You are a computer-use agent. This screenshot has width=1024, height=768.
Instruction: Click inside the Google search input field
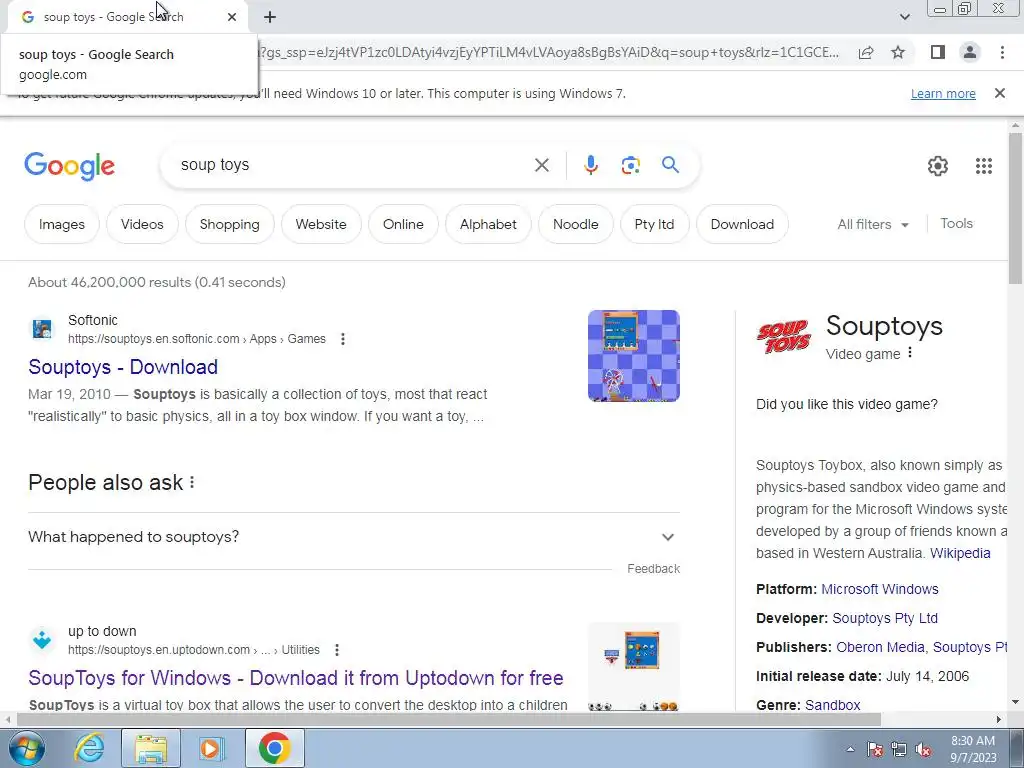(353, 165)
